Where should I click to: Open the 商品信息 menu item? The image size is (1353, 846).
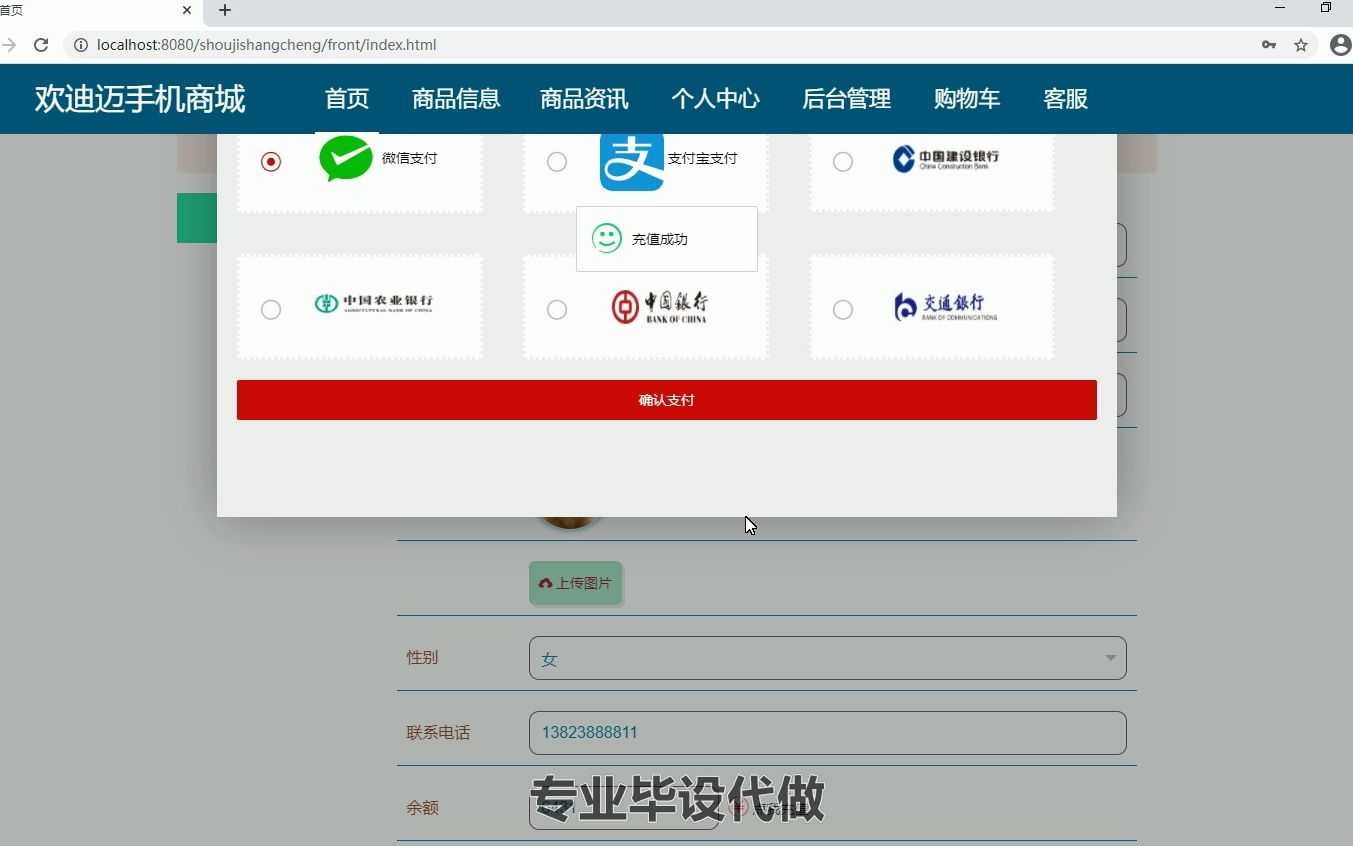(x=456, y=99)
